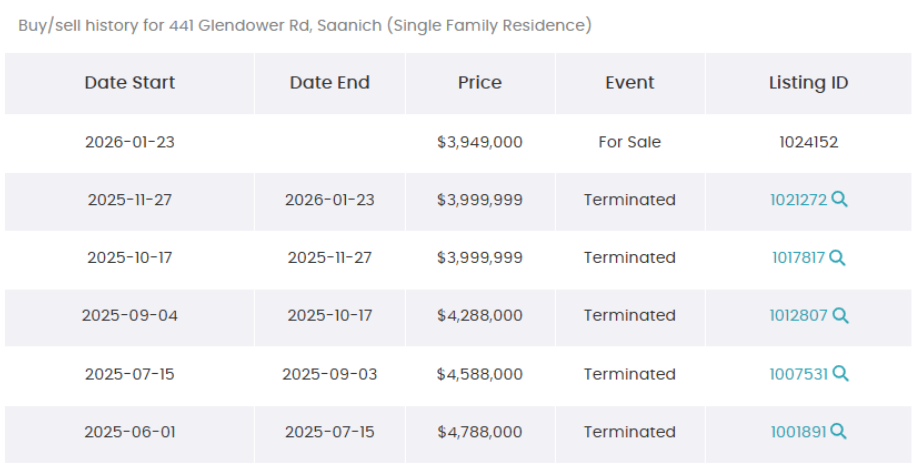Click the $3,949,000 For Sale price

[x=480, y=142]
